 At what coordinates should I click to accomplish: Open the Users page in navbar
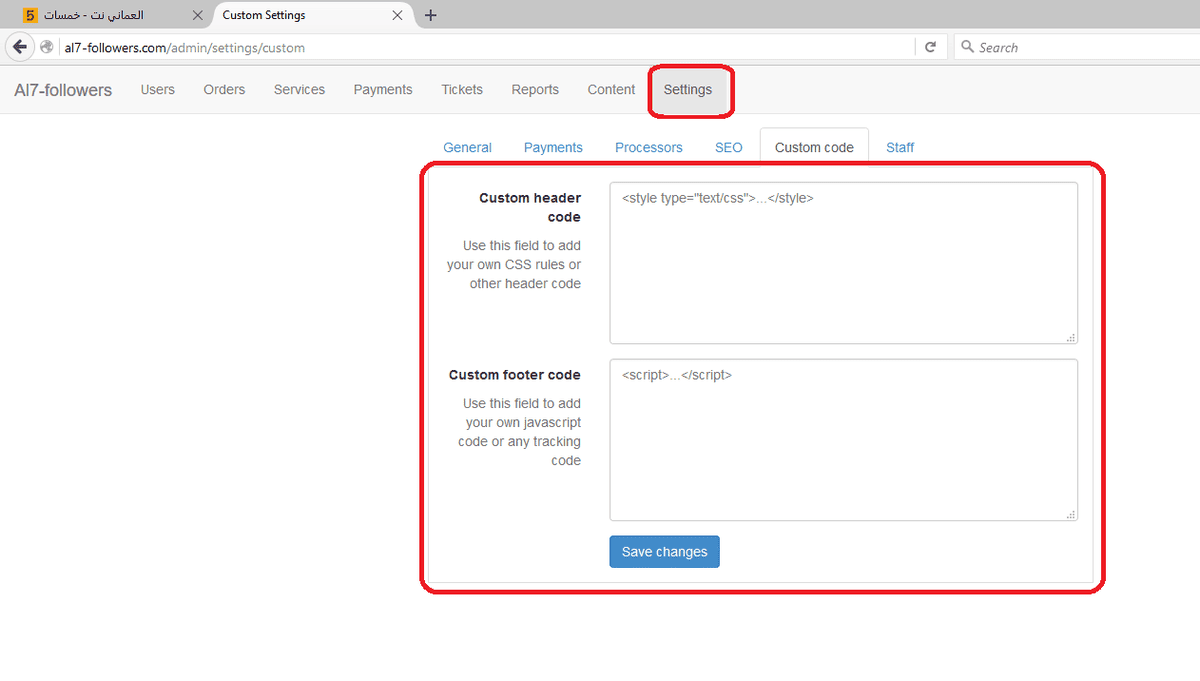158,89
